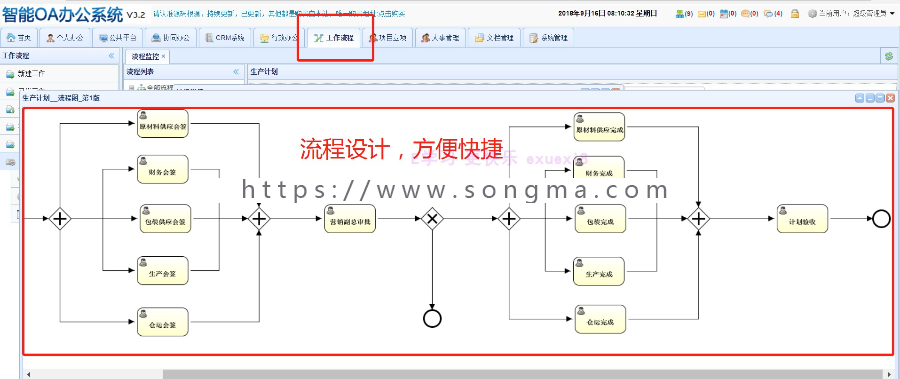The image size is (900, 379).
Task: Expand the current user dropdown arrow
Action: tap(892, 13)
